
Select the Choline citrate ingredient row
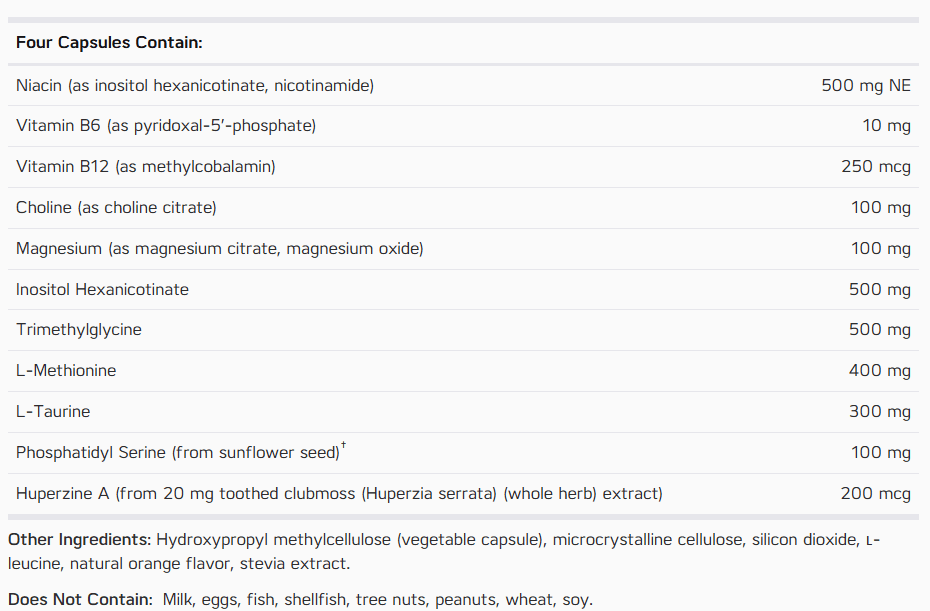pyautogui.click(x=463, y=208)
